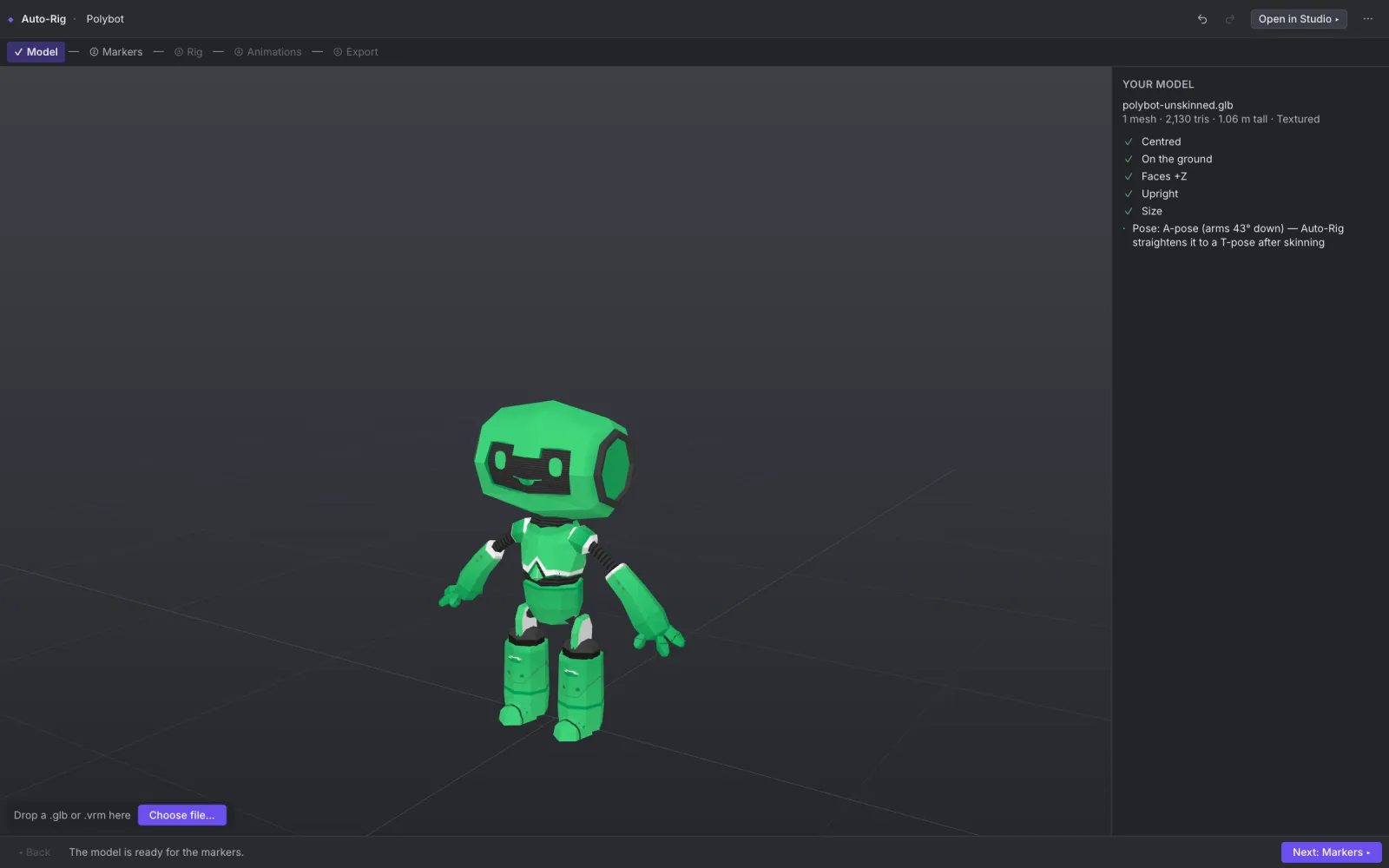
Task: Click 'The model is ready for the markers.' status
Action: click(156, 852)
